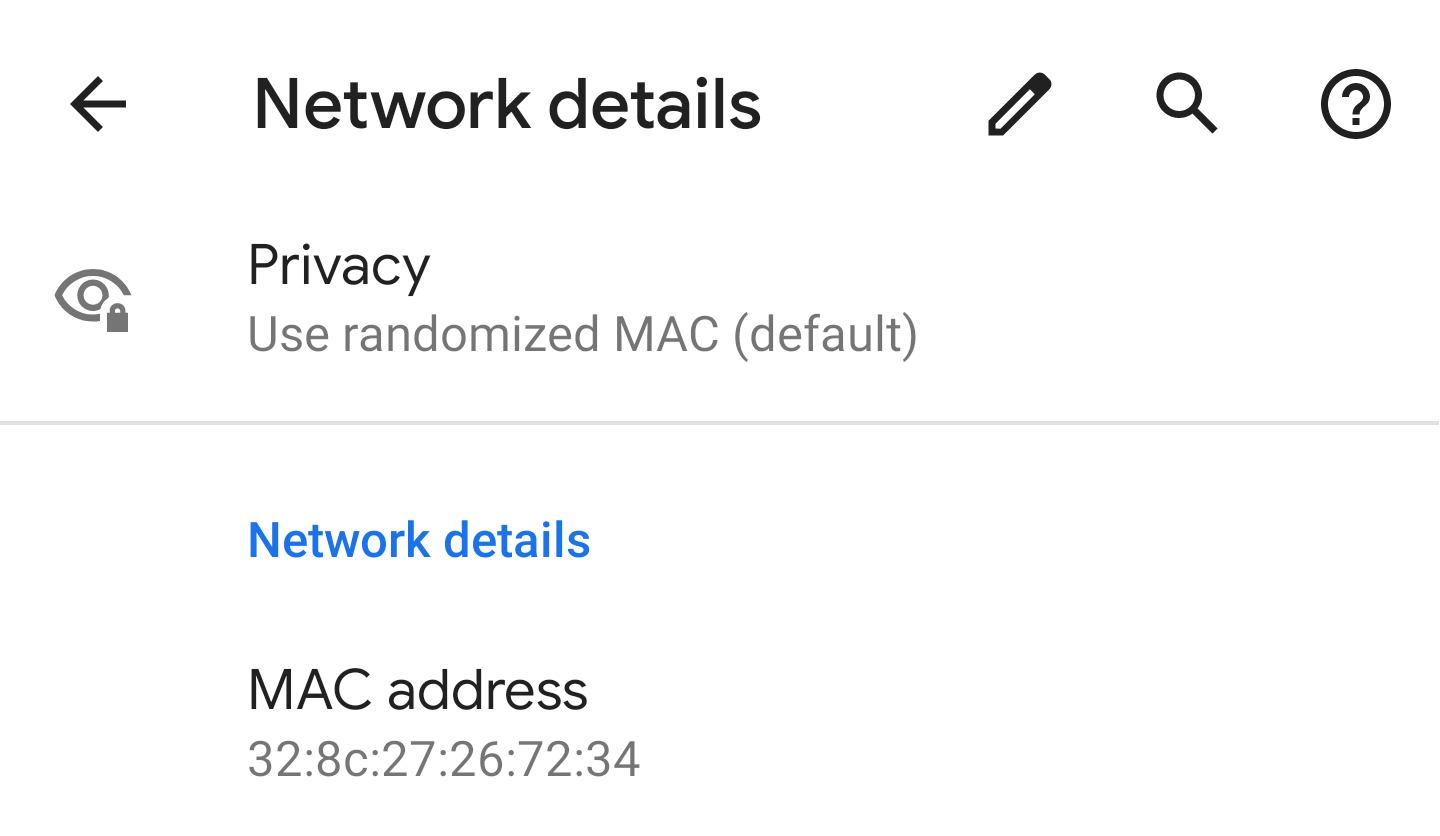Click the MAC value 32:8c:27:26:72:34
The image size is (1440, 836).
pyautogui.click(x=443, y=760)
